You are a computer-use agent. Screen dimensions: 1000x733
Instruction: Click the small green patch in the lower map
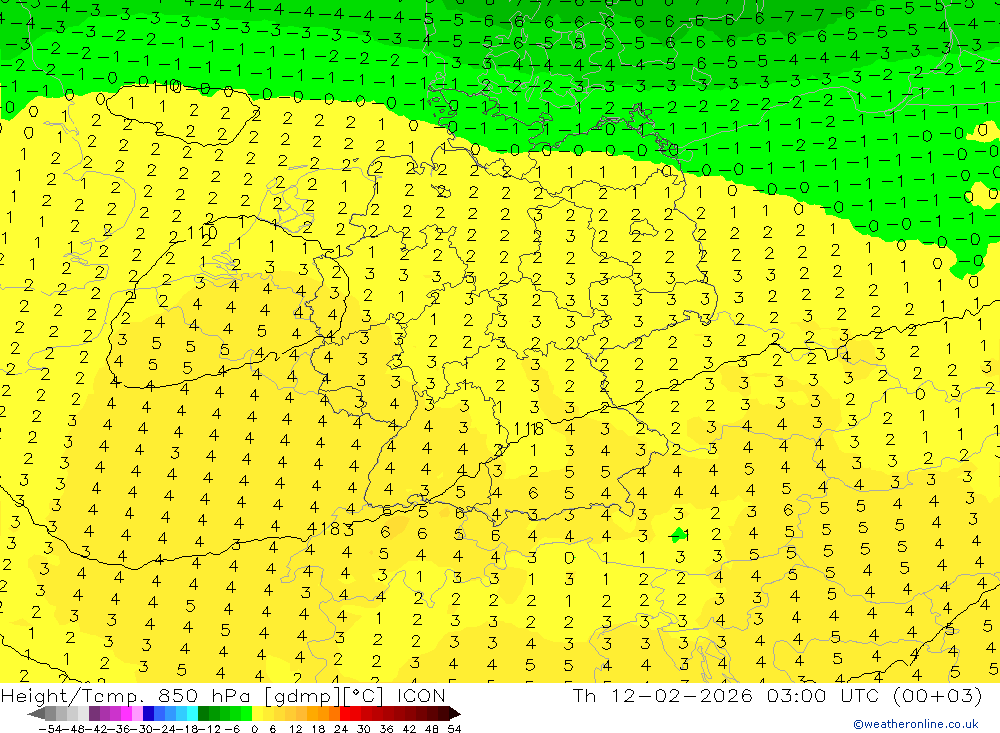coord(678,534)
